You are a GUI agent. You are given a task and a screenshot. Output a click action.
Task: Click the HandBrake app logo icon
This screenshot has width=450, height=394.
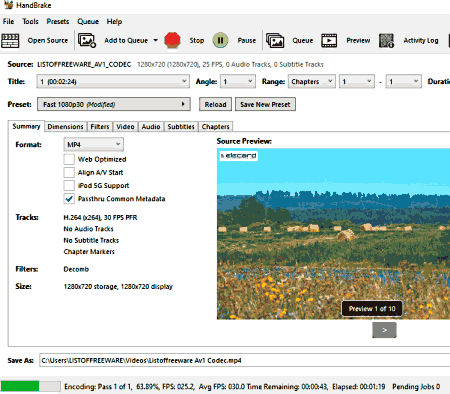[8, 5]
